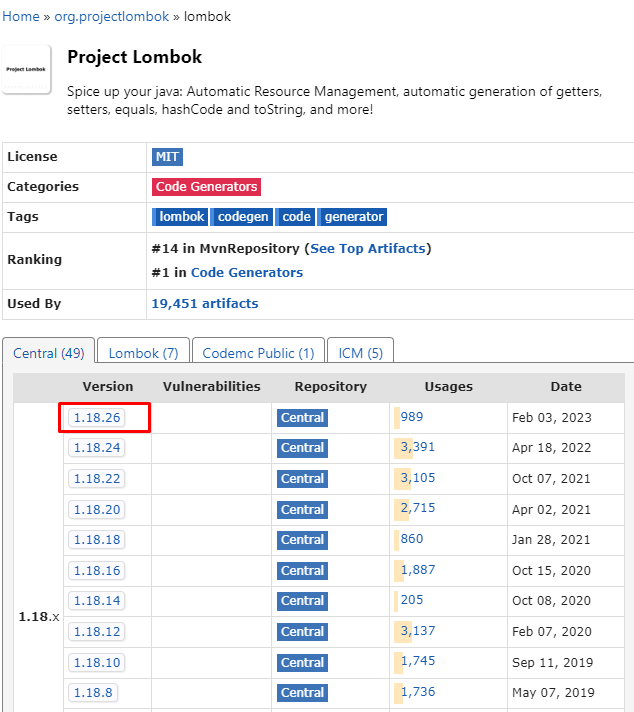Open the 1,736 usages link
The image size is (634, 712).
pyautogui.click(x=417, y=692)
